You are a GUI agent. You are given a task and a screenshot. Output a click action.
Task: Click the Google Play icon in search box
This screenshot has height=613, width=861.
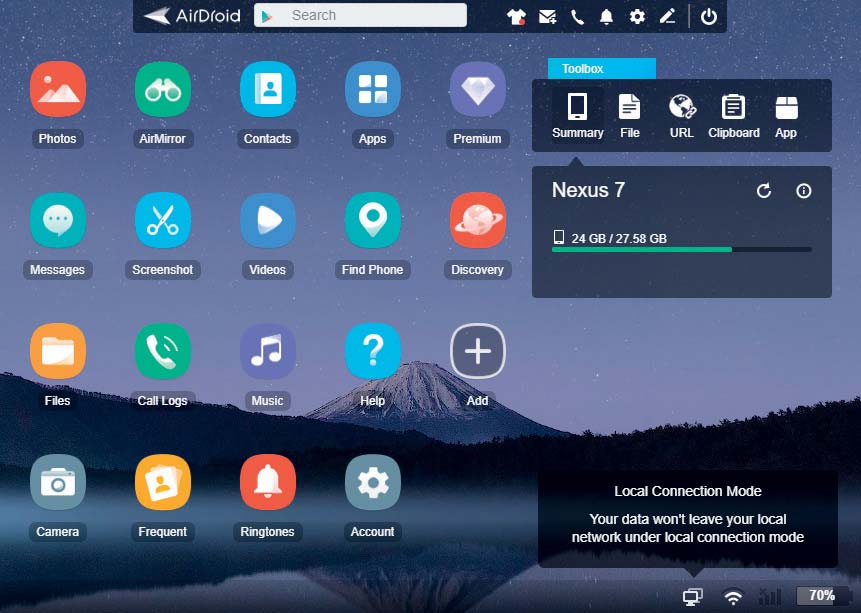(x=267, y=16)
